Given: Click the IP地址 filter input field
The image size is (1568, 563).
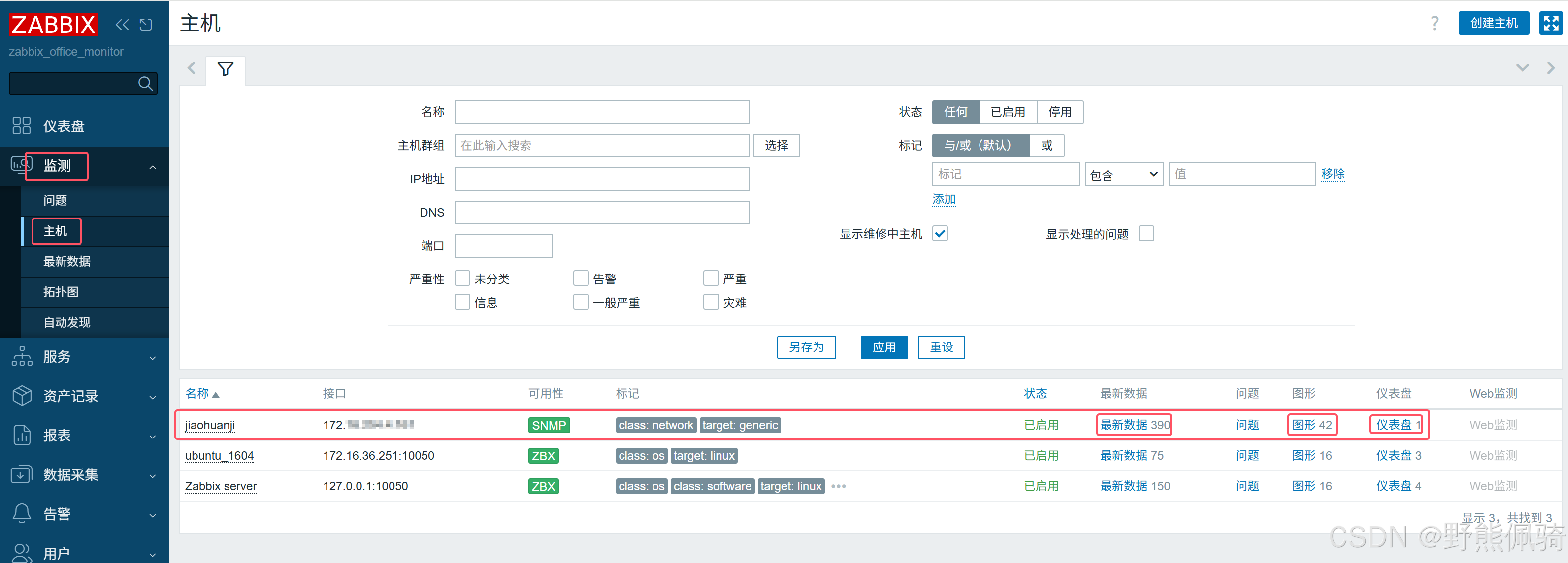Looking at the screenshot, I should pos(601,179).
